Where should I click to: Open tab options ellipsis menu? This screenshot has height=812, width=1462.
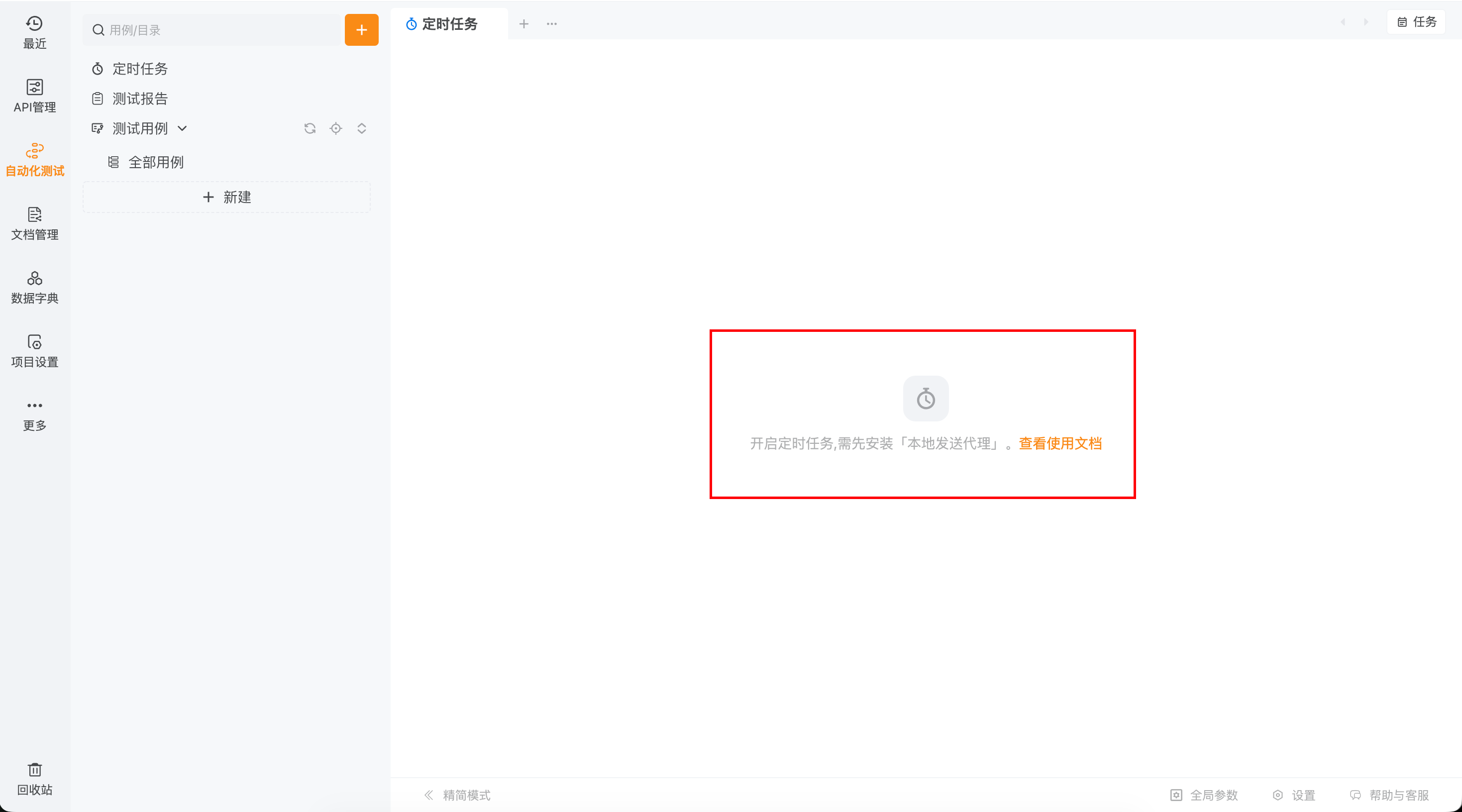click(x=552, y=24)
